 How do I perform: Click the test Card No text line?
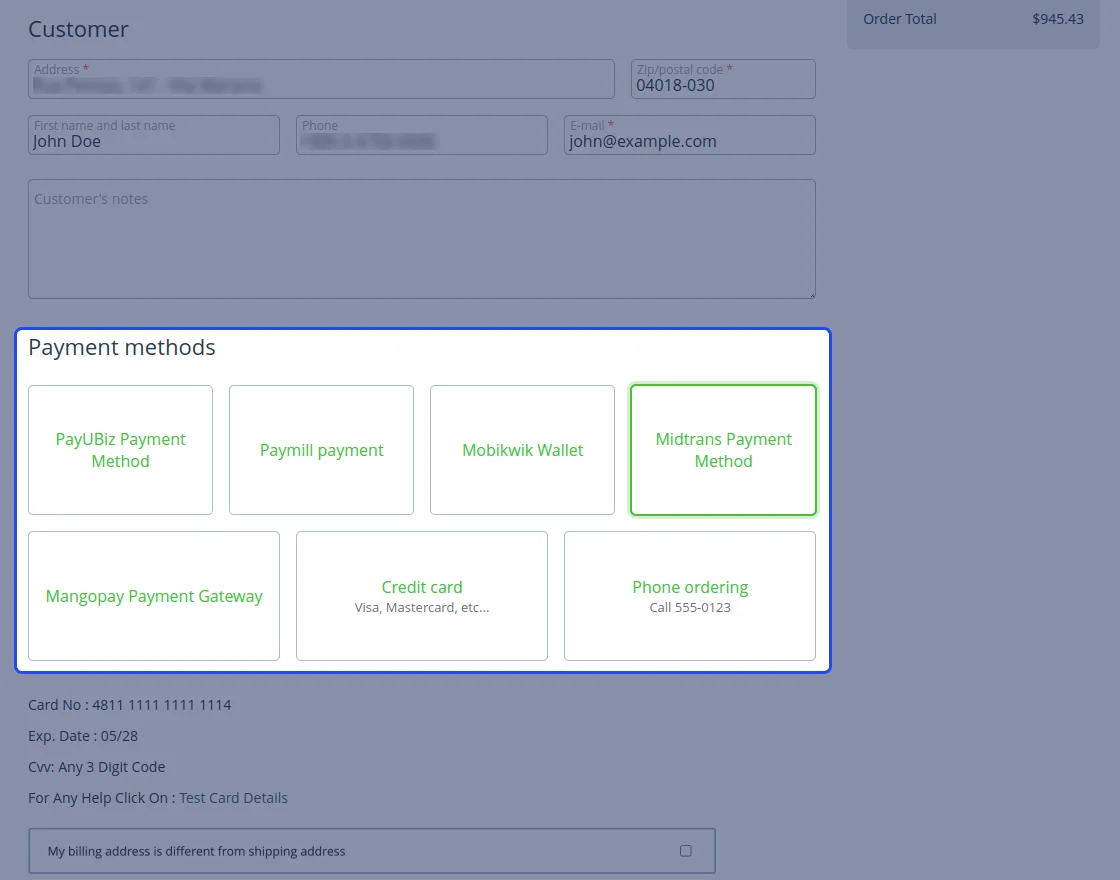130,705
